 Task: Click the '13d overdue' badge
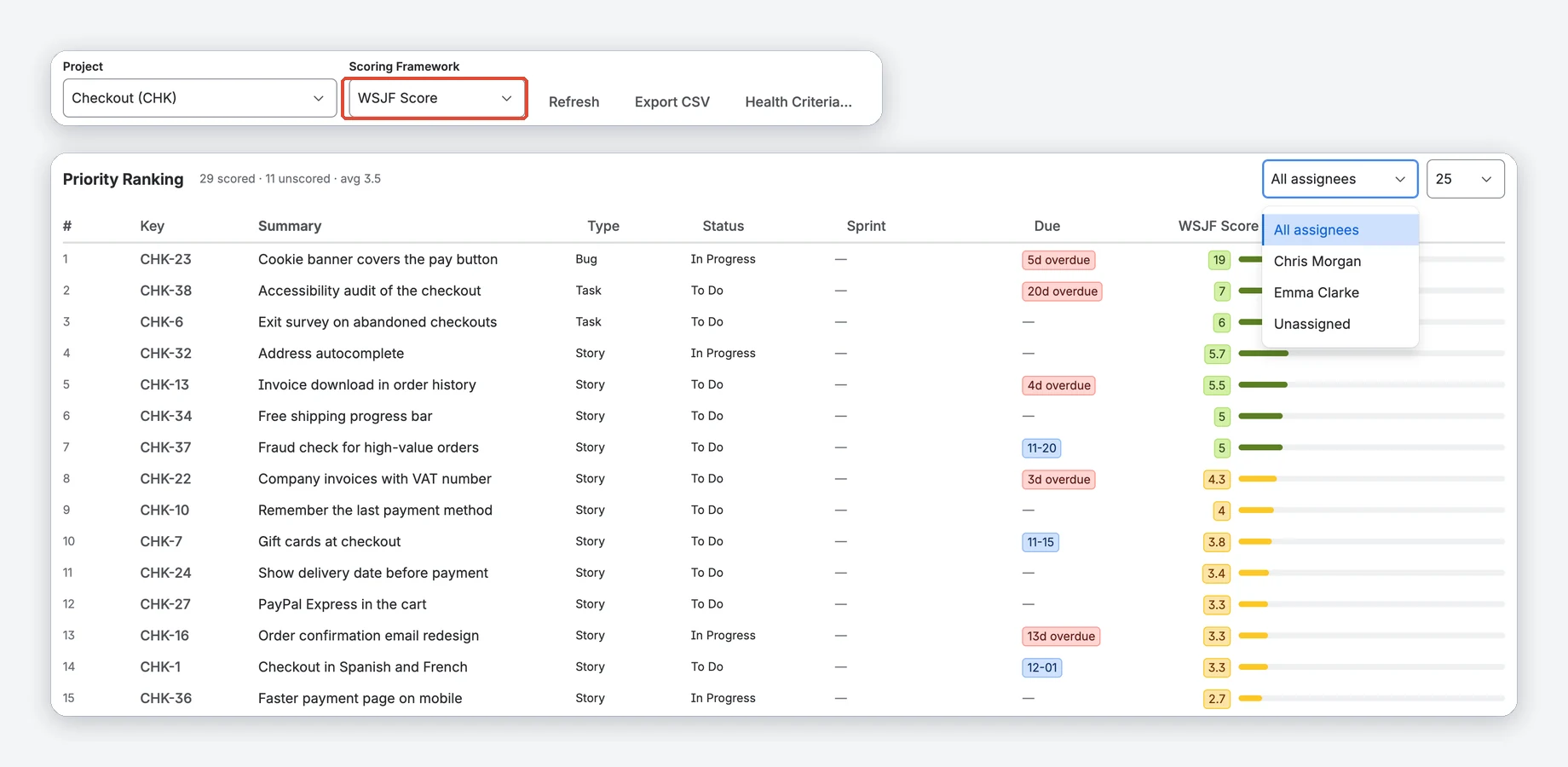1061,637
